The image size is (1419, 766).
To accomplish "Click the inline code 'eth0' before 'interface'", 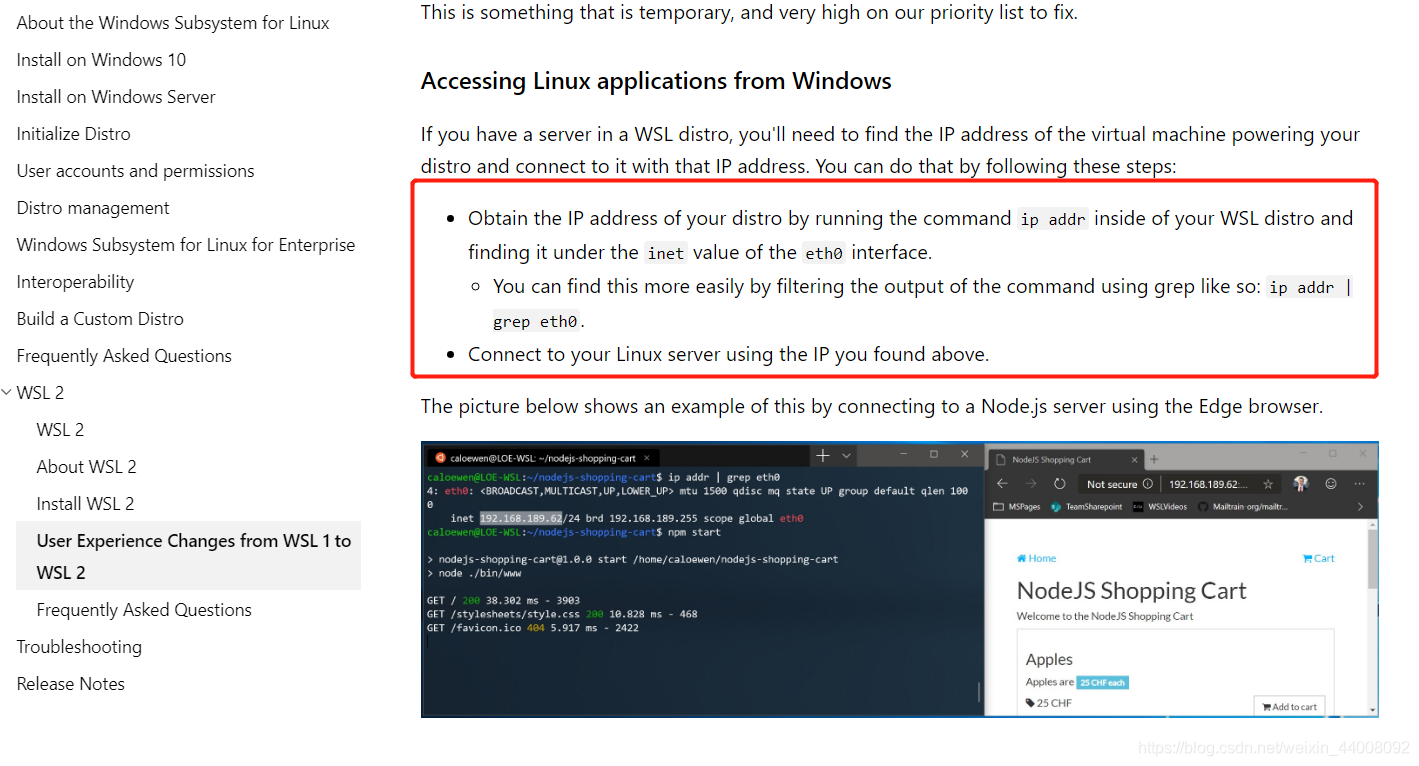I will click(x=824, y=253).
